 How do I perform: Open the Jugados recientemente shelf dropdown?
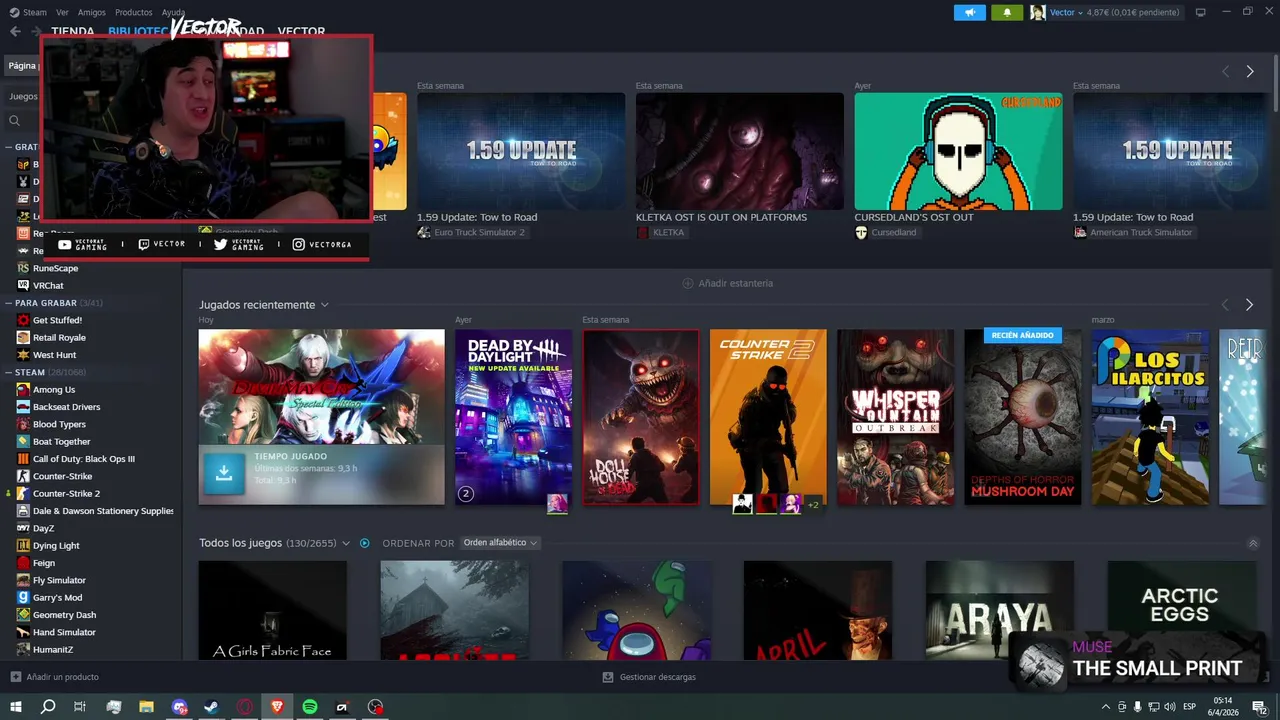tap(324, 305)
